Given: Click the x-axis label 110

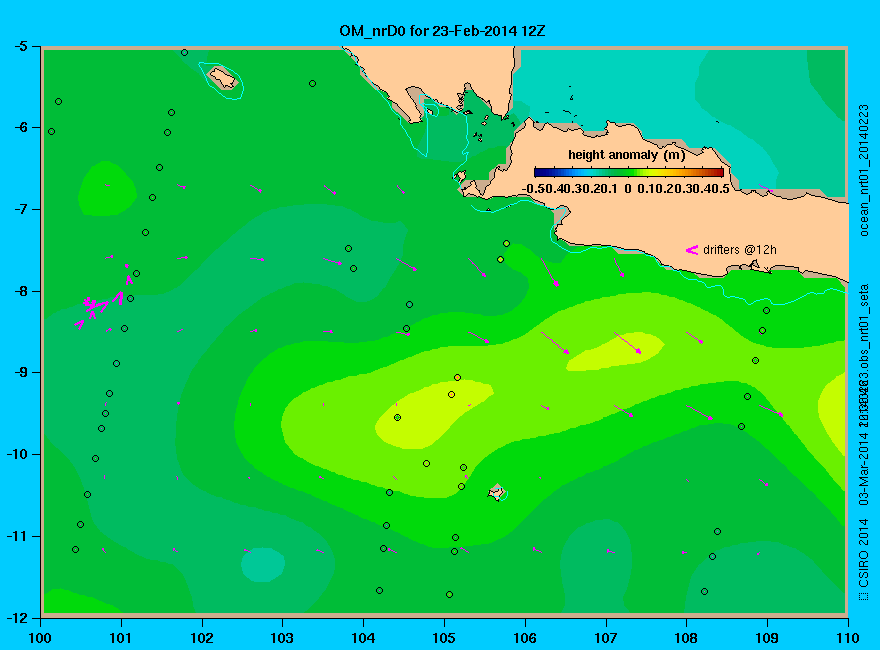Looking at the screenshot, I should coord(848,638).
